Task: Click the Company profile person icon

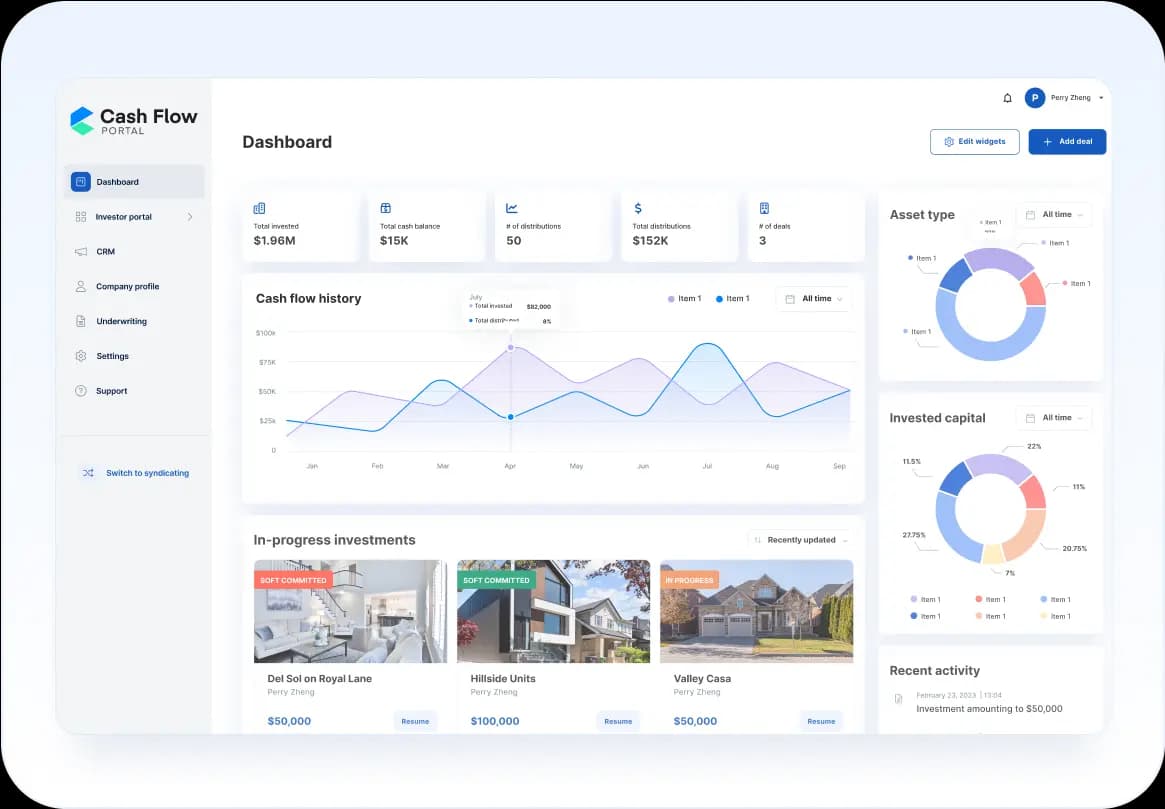Action: (81, 287)
